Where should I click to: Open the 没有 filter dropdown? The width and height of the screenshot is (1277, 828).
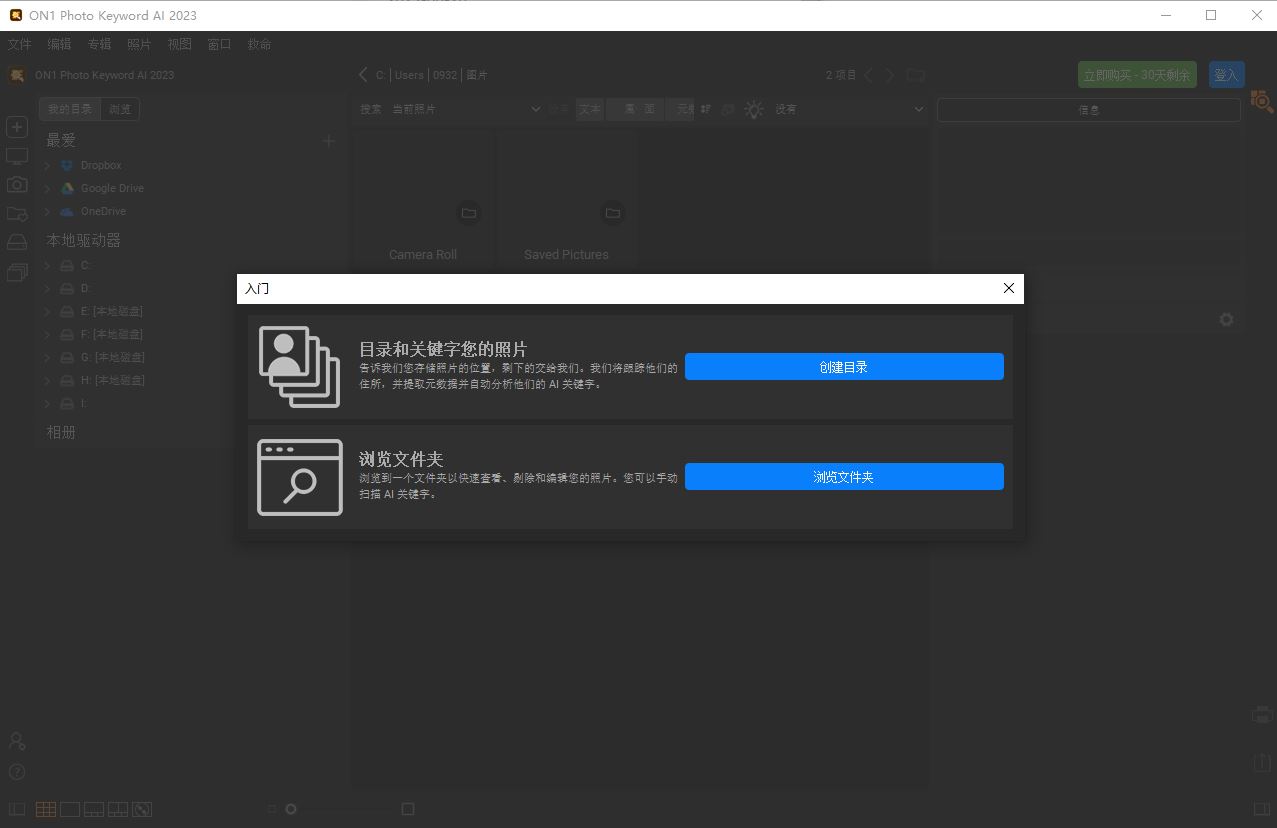pos(848,109)
